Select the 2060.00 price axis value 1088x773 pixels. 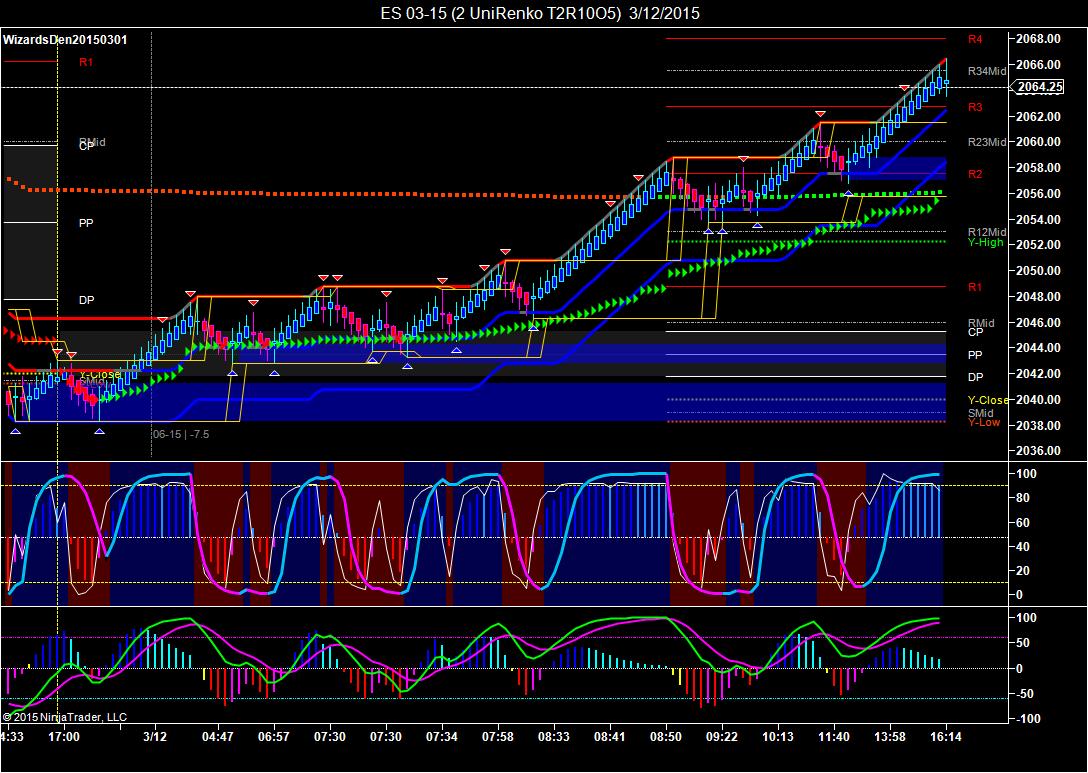(1038, 142)
